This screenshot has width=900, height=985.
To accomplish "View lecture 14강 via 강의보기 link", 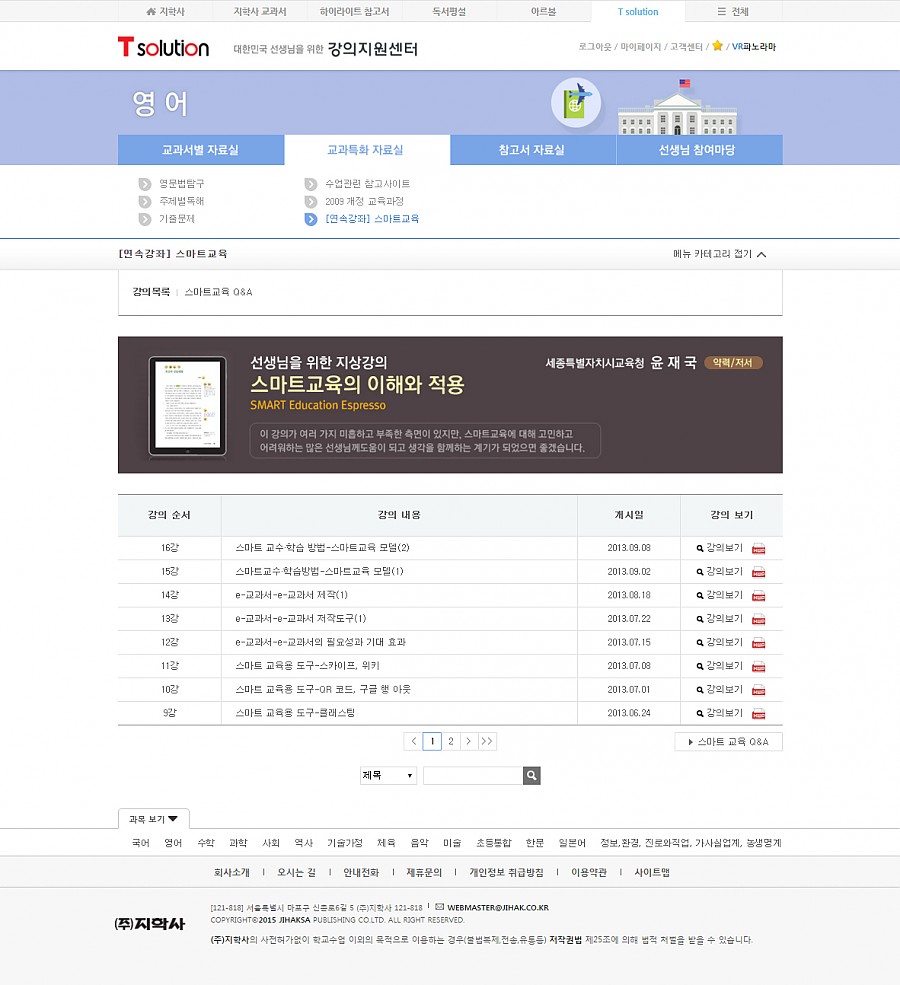I will pyautogui.click(x=720, y=595).
